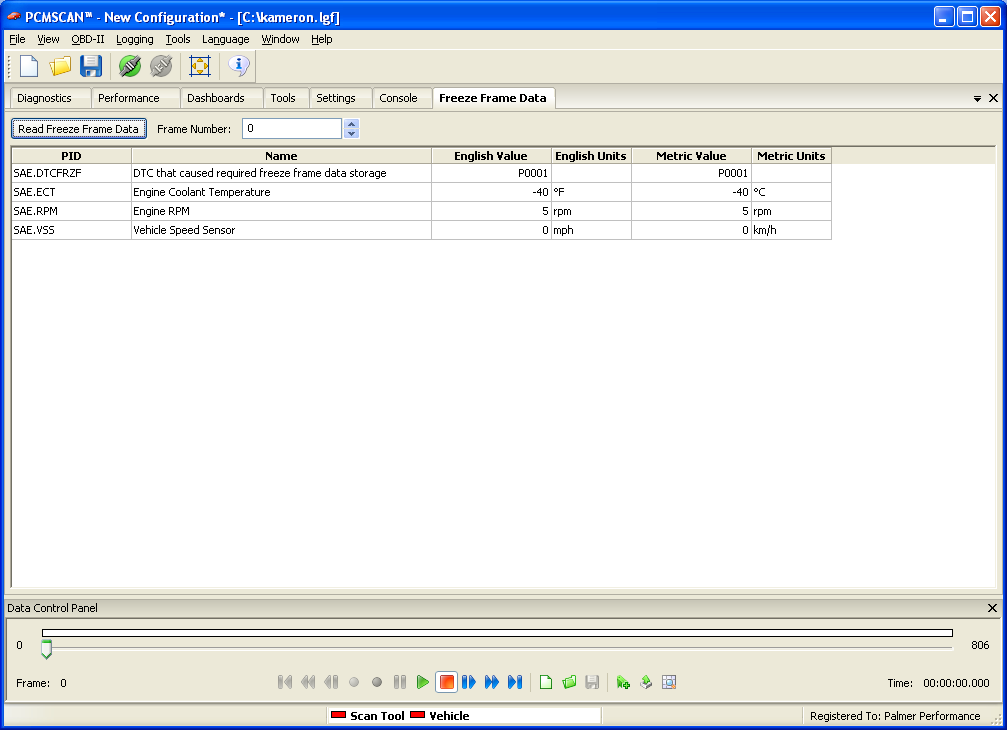
Task: Decrease Frame Number with down arrow
Action: point(351,134)
